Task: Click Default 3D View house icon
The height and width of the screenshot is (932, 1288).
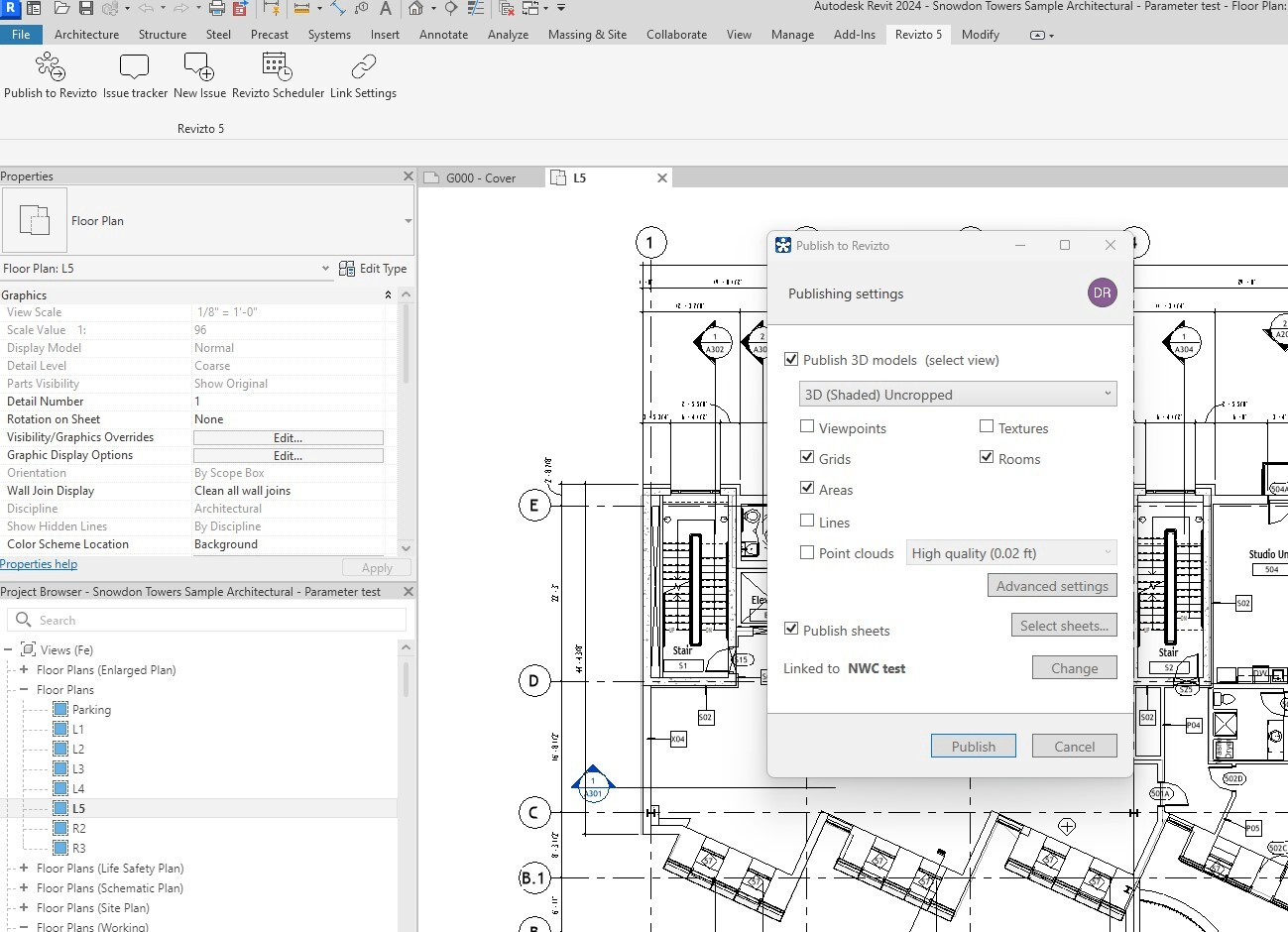Action: [415, 8]
